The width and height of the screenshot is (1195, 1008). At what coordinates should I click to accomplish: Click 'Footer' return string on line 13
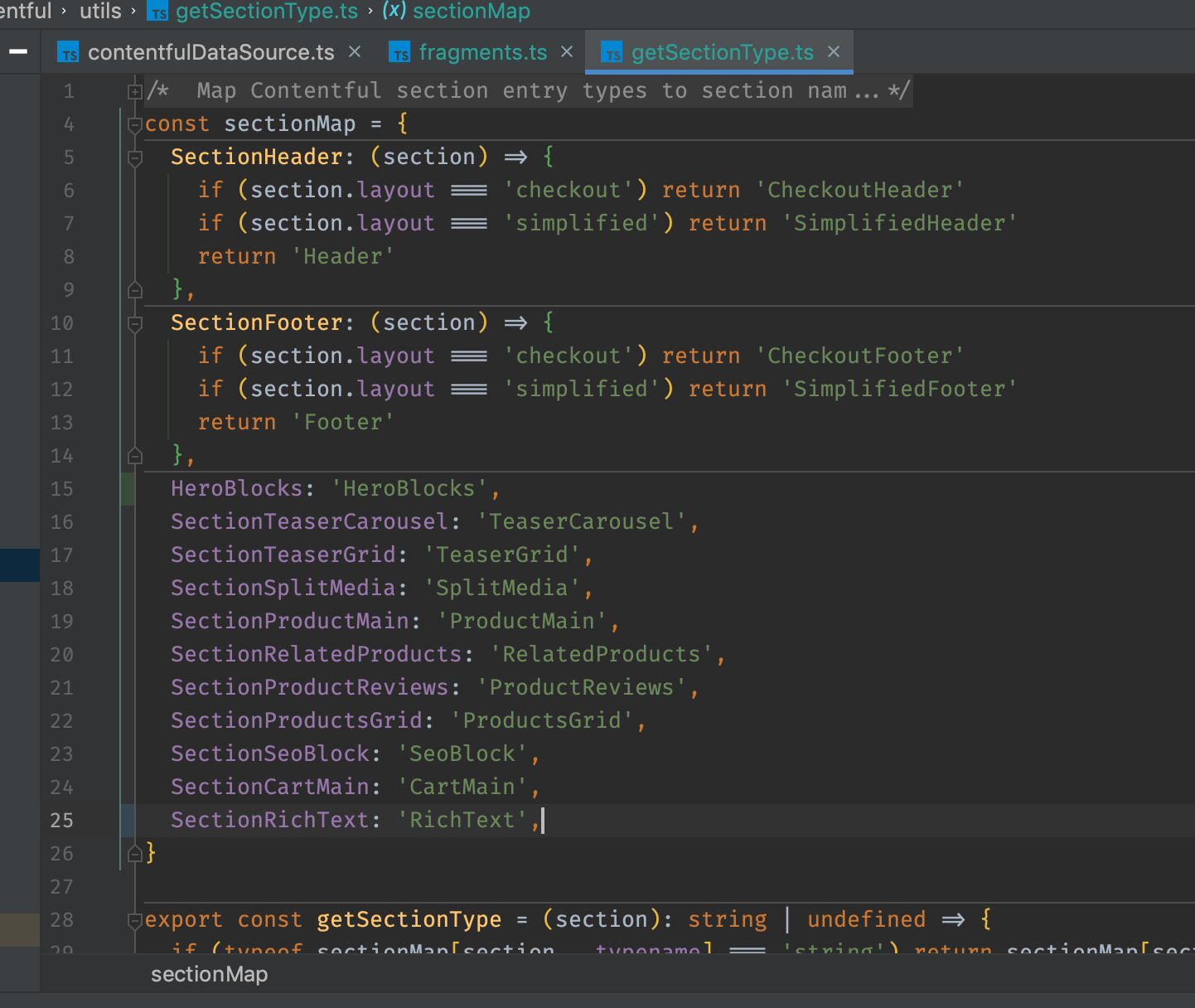342,422
